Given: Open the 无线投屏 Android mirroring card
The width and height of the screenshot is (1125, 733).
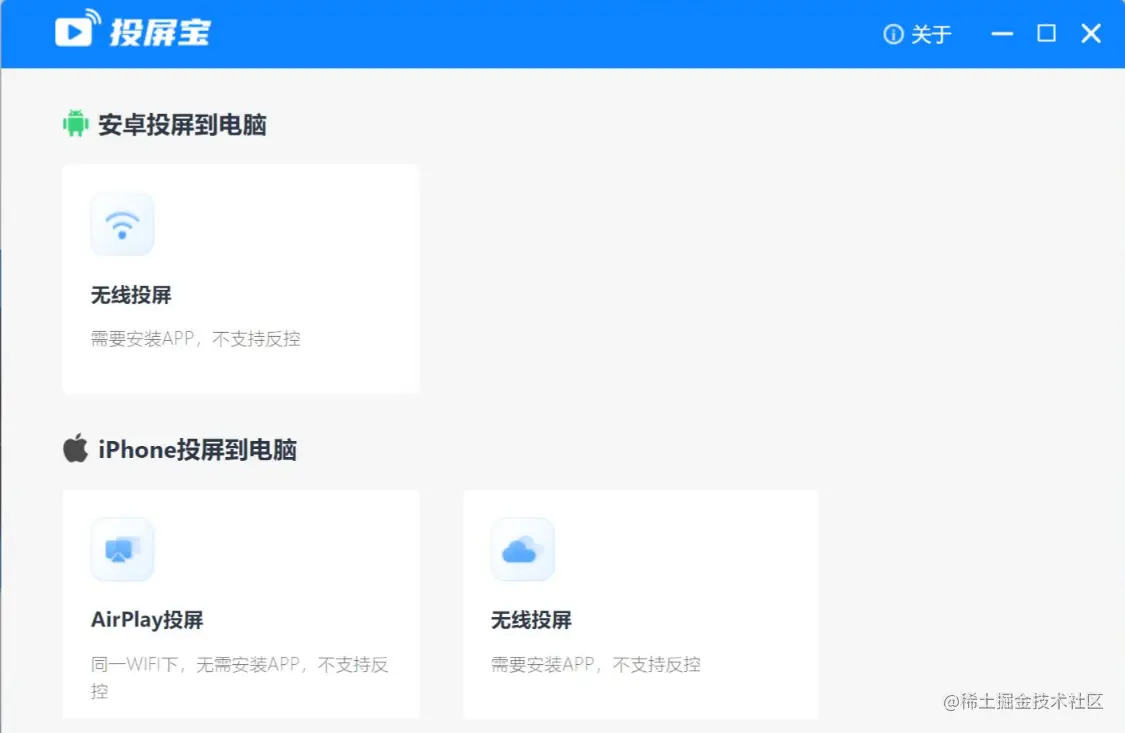Looking at the screenshot, I should pos(240,278).
